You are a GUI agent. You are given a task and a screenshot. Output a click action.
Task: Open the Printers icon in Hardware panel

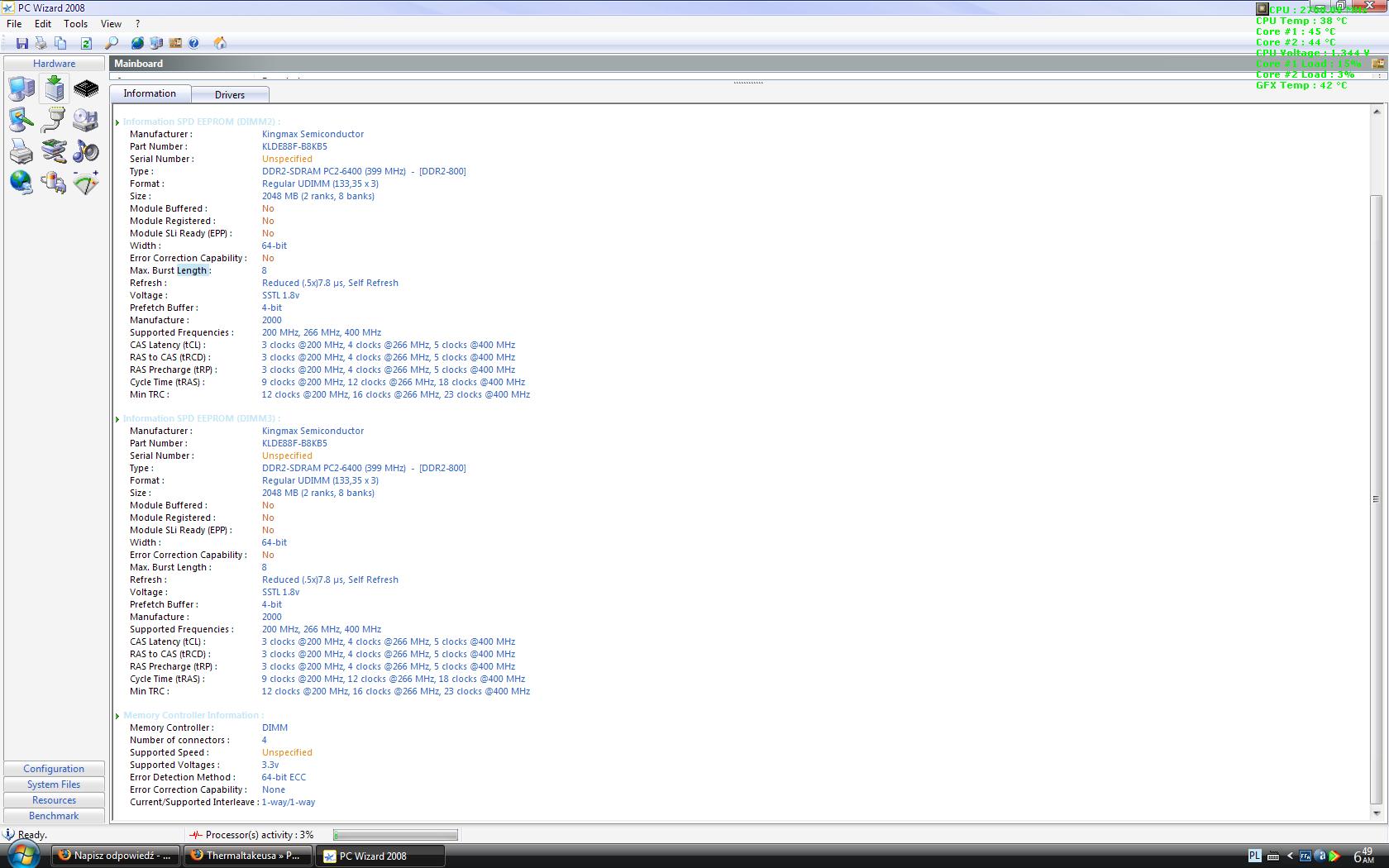(x=21, y=151)
